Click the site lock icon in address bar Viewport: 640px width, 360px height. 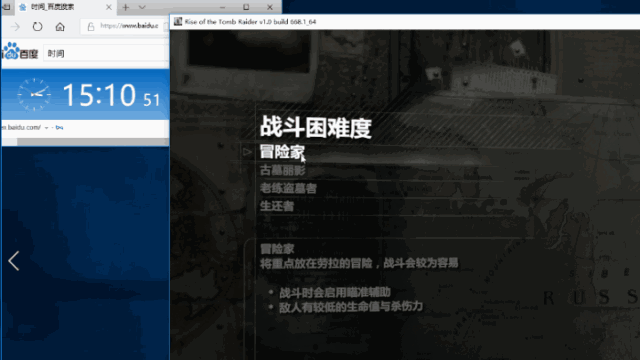(x=91, y=27)
